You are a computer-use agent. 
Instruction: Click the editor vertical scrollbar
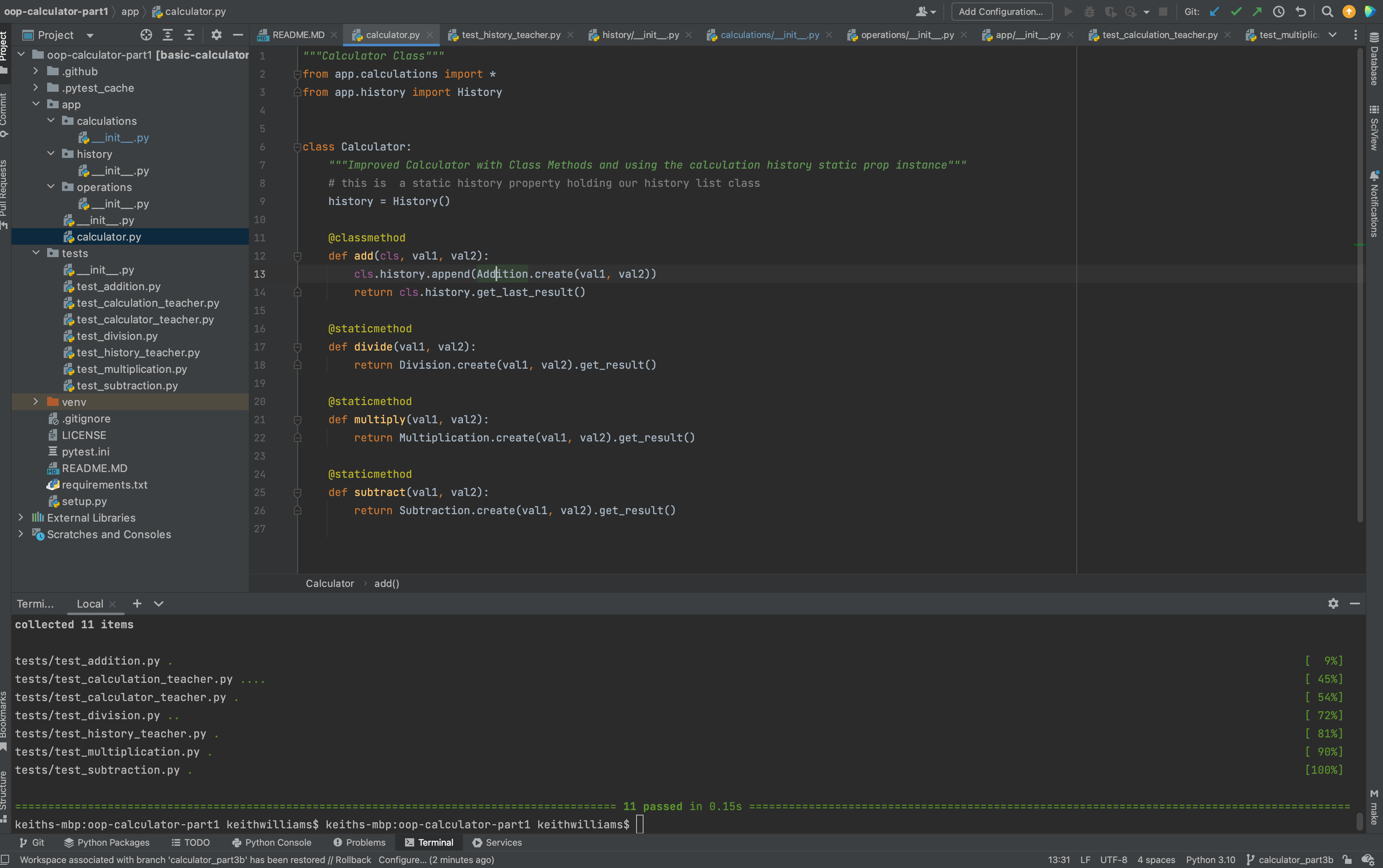click(1359, 287)
